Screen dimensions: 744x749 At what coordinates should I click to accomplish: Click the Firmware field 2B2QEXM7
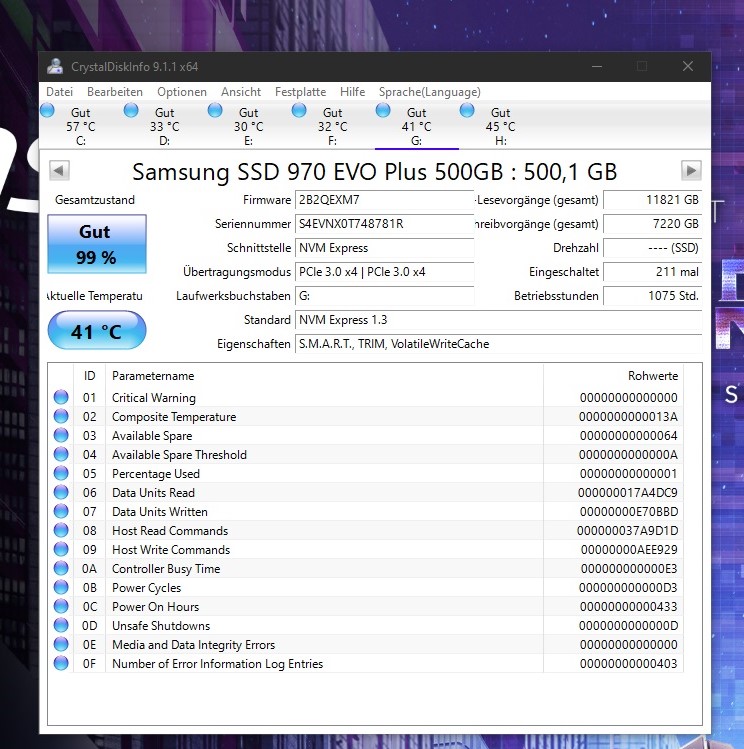(x=384, y=200)
